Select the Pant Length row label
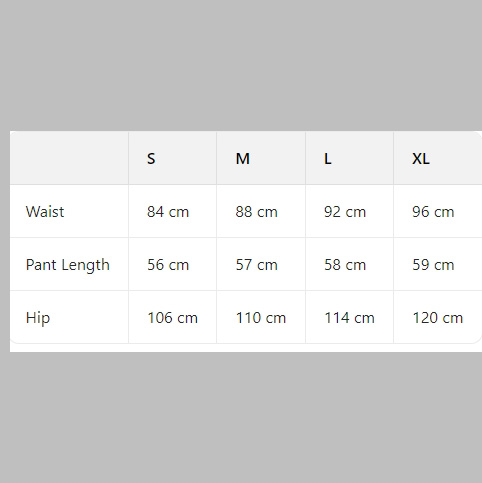This screenshot has height=483, width=482. pyautogui.click(x=69, y=264)
